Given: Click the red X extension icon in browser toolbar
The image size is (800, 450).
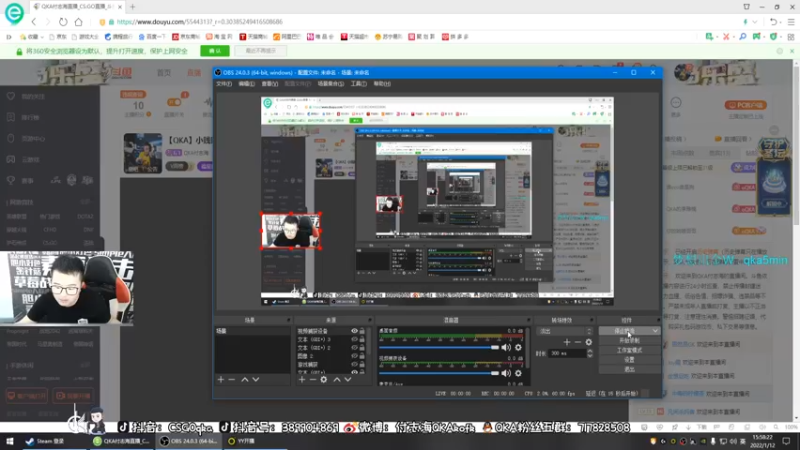Looking at the screenshot, I should tap(726, 37).
